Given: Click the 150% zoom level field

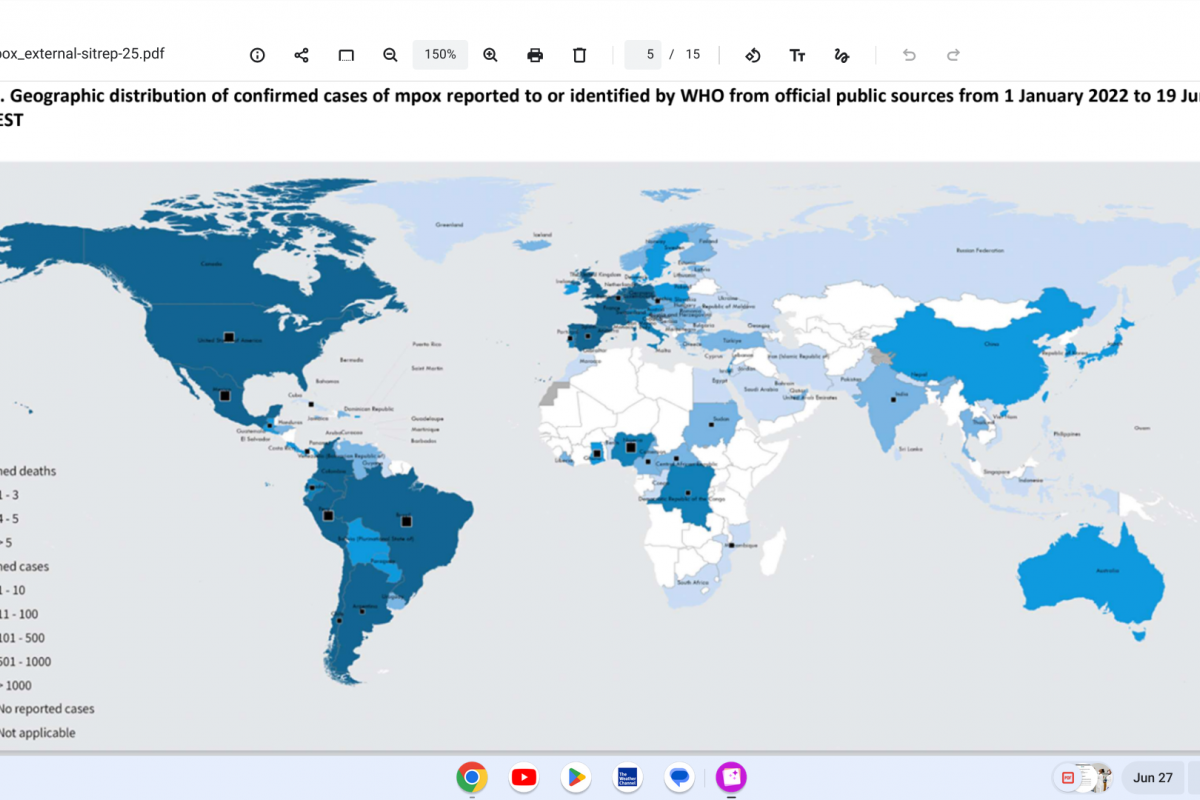Looking at the screenshot, I should point(440,55).
